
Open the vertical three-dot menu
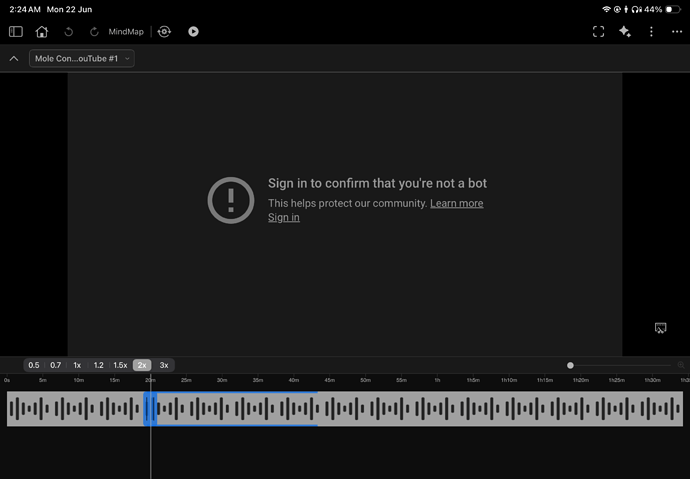point(651,32)
